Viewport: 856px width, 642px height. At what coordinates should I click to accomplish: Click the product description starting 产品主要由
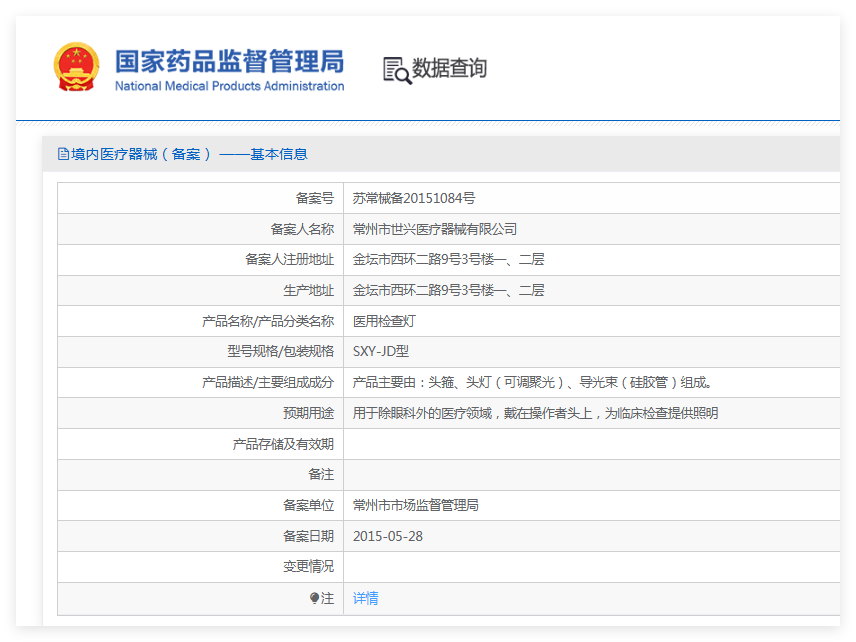pyautogui.click(x=533, y=383)
